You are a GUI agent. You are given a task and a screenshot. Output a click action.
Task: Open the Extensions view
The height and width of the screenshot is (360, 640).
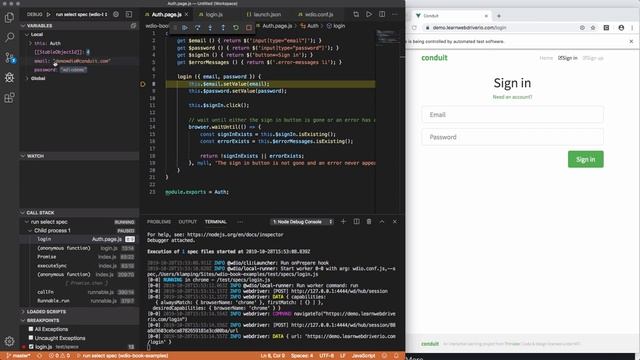9,98
